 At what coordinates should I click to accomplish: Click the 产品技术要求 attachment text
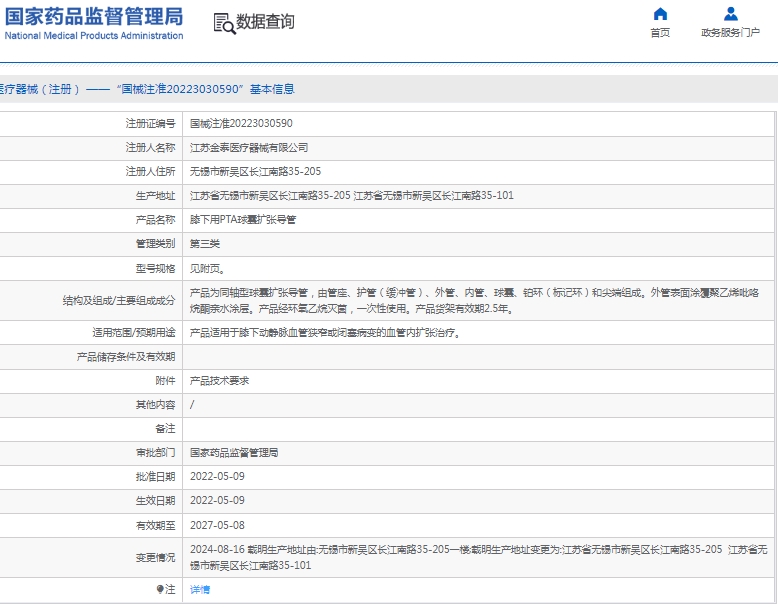(x=219, y=380)
